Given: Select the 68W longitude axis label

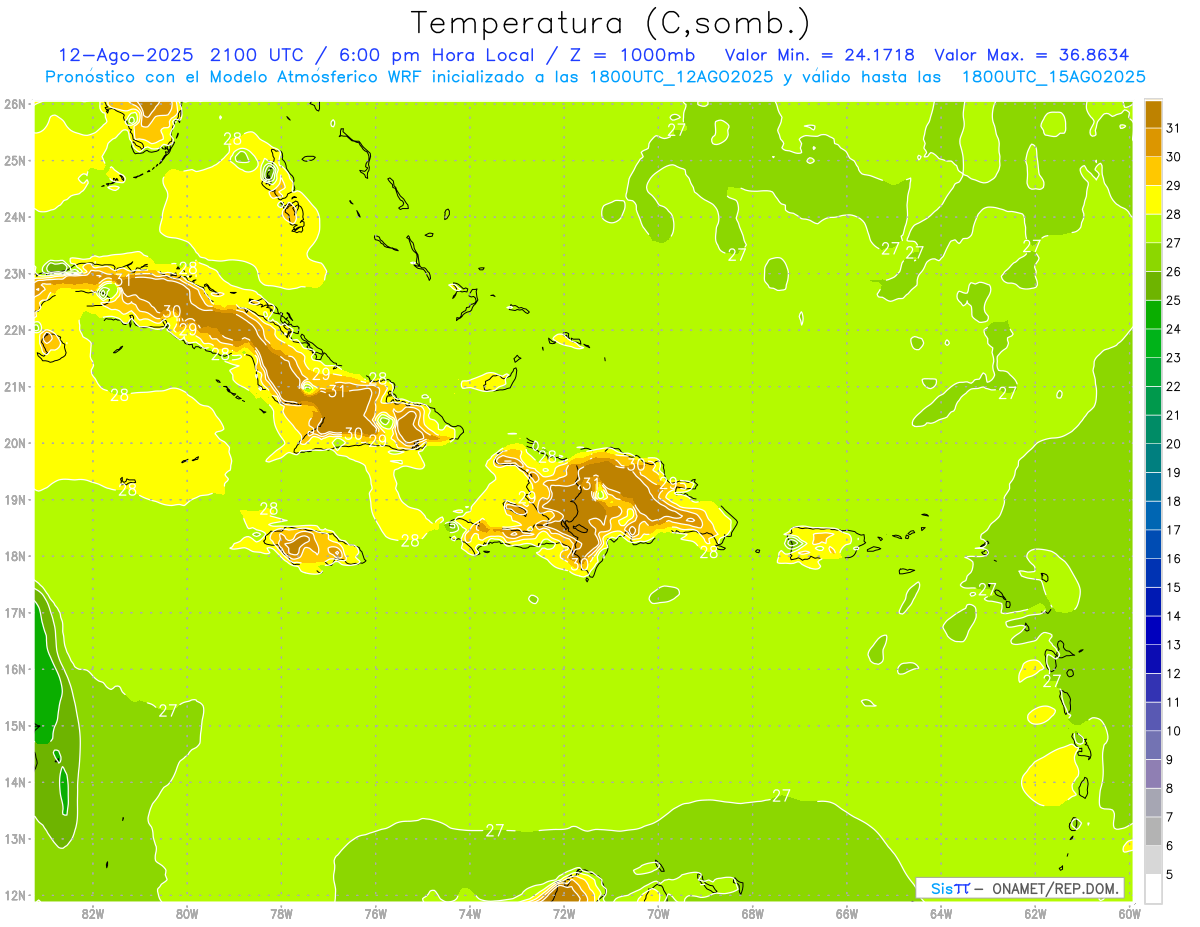Looking at the screenshot, I should (x=753, y=913).
